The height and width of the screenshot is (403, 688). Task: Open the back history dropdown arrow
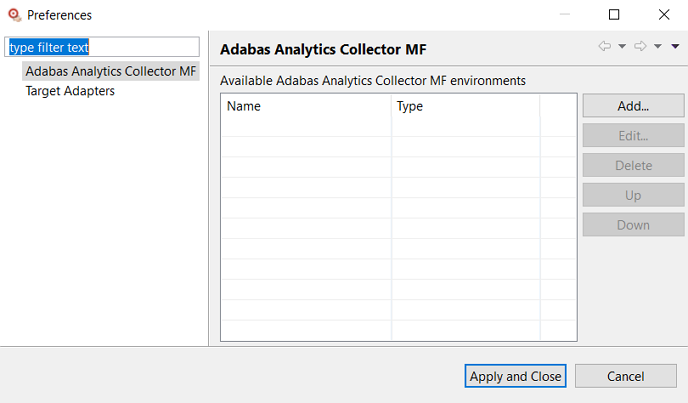[x=622, y=47]
